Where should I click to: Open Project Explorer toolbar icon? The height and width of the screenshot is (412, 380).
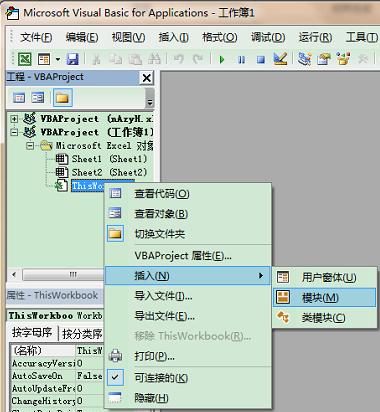tap(305, 59)
